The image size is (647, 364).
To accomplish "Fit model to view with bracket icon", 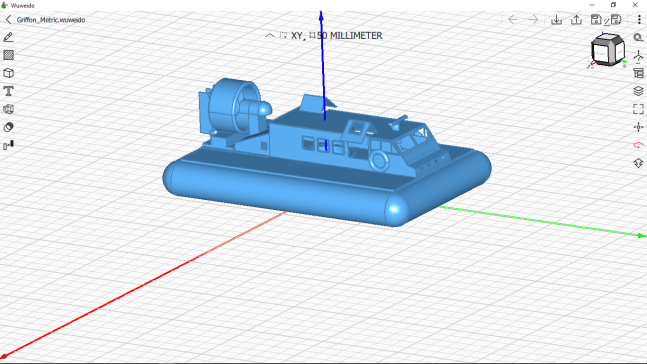I will click(x=638, y=109).
